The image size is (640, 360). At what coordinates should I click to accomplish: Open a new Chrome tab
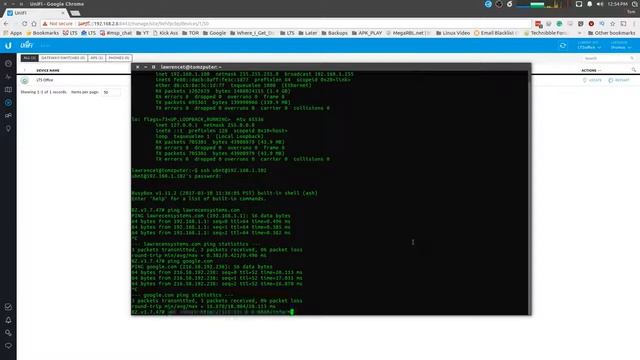pyautogui.click(x=75, y=13)
